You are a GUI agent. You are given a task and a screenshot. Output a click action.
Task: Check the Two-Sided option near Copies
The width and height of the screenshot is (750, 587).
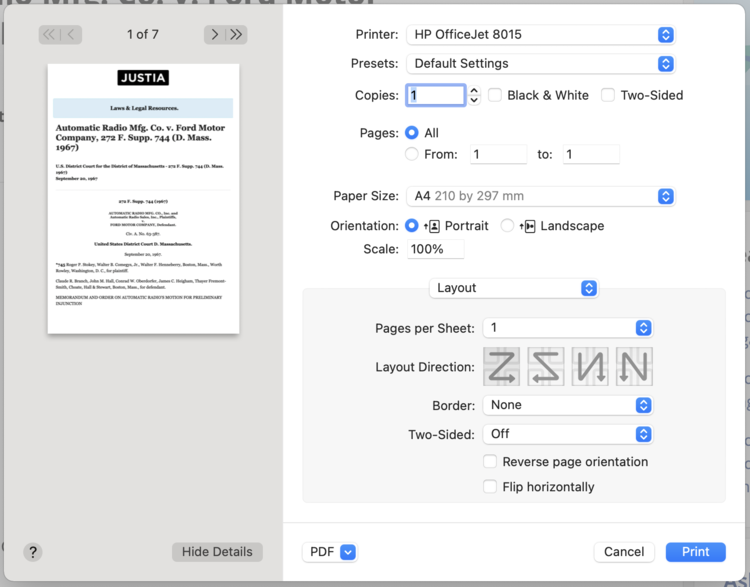(x=608, y=95)
